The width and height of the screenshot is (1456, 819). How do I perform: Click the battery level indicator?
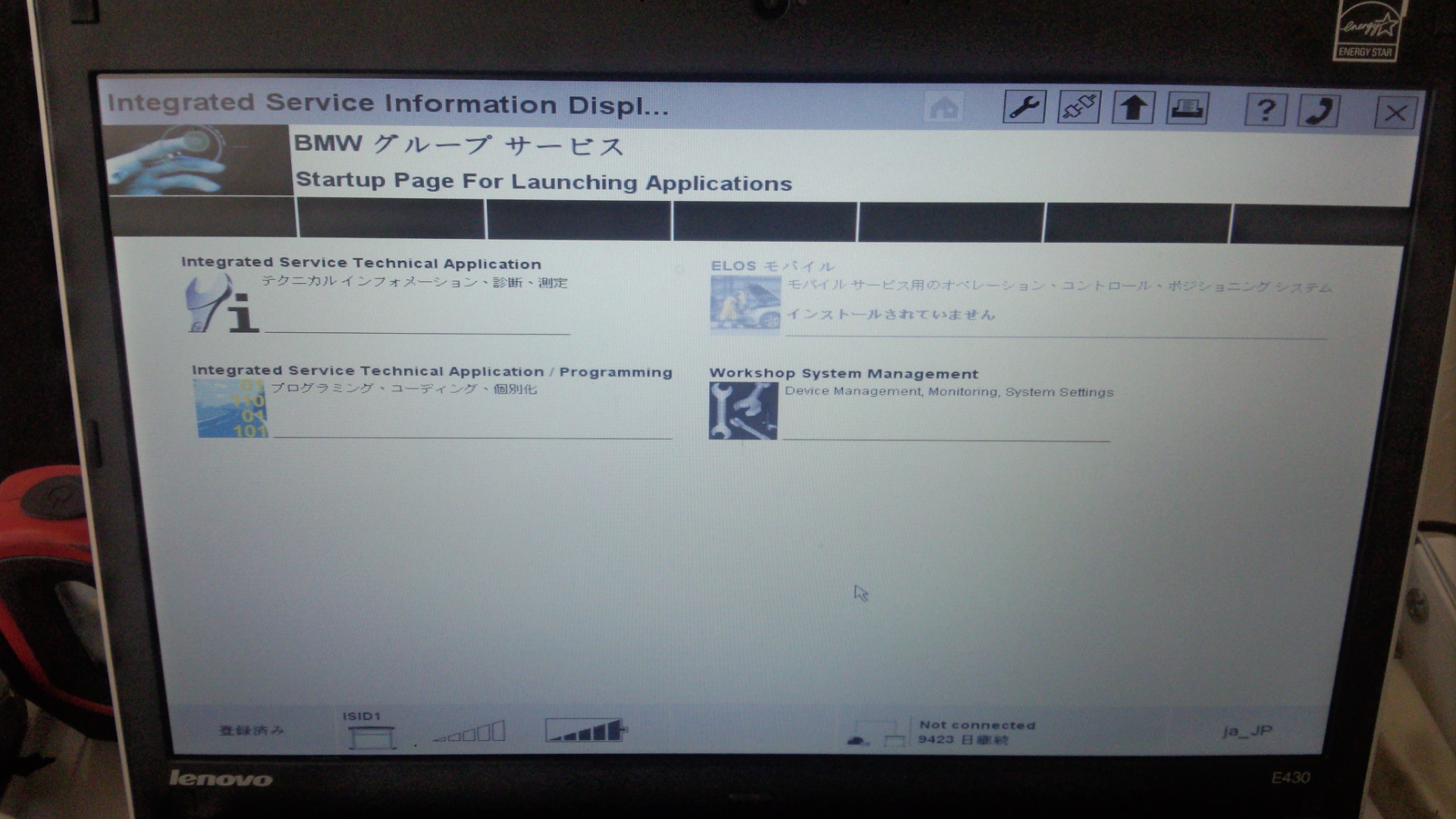586,730
